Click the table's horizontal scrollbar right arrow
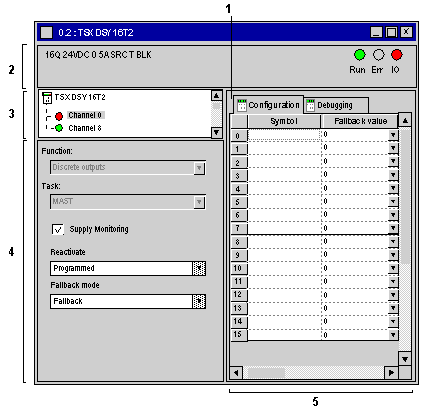The height and width of the screenshot is (410, 440). tap(391, 373)
